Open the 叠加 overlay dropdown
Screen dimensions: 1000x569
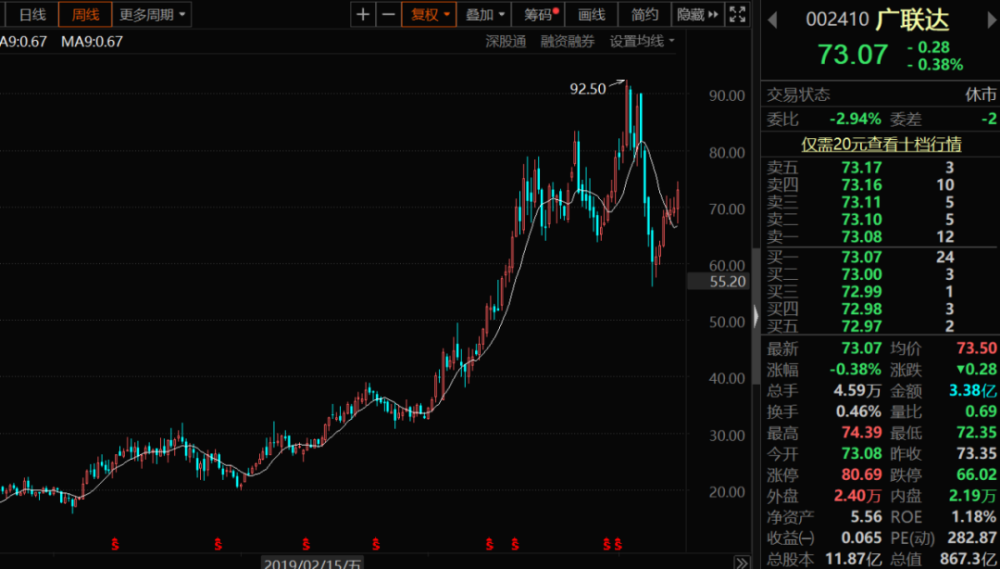tap(485, 14)
